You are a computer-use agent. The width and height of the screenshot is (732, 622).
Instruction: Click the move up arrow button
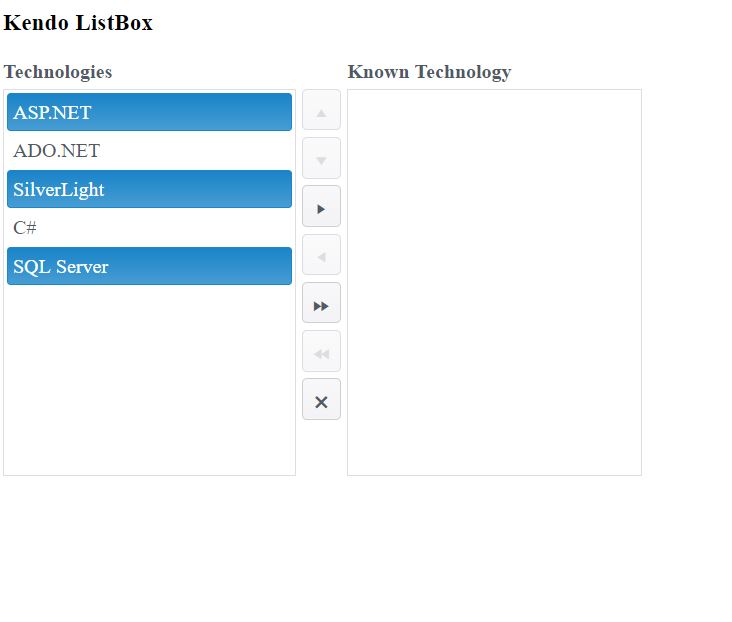pyautogui.click(x=321, y=110)
